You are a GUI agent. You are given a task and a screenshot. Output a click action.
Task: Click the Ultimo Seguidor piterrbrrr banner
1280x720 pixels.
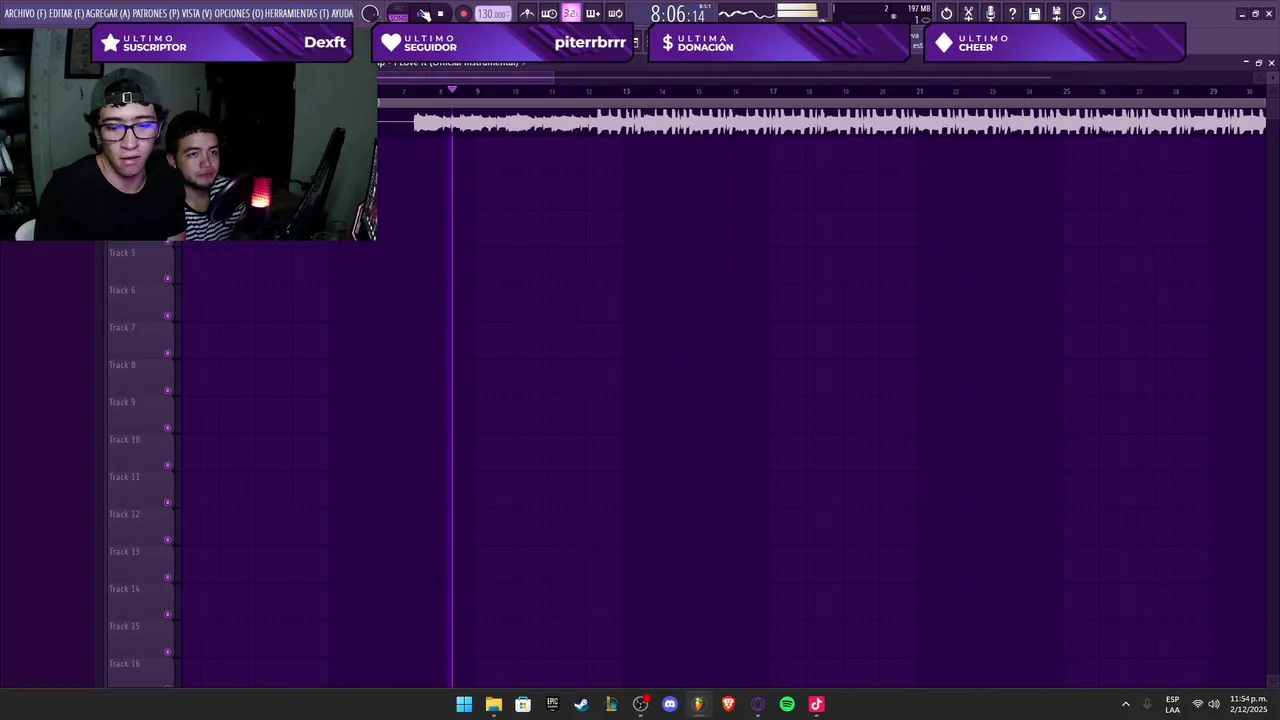pyautogui.click(x=502, y=43)
